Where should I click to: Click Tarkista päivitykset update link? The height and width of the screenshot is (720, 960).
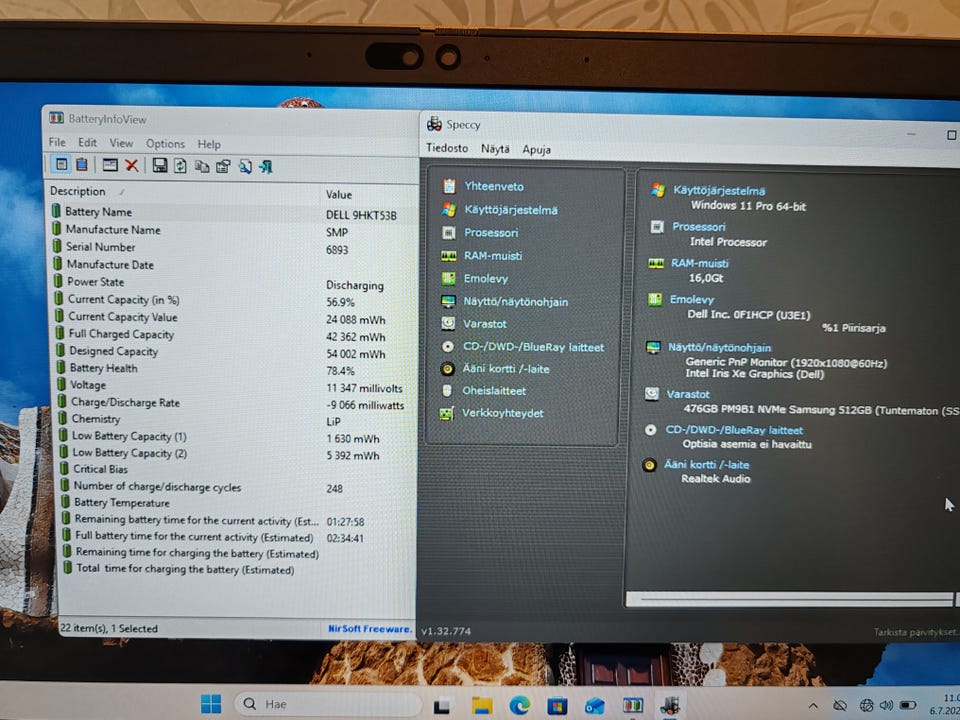click(x=916, y=632)
